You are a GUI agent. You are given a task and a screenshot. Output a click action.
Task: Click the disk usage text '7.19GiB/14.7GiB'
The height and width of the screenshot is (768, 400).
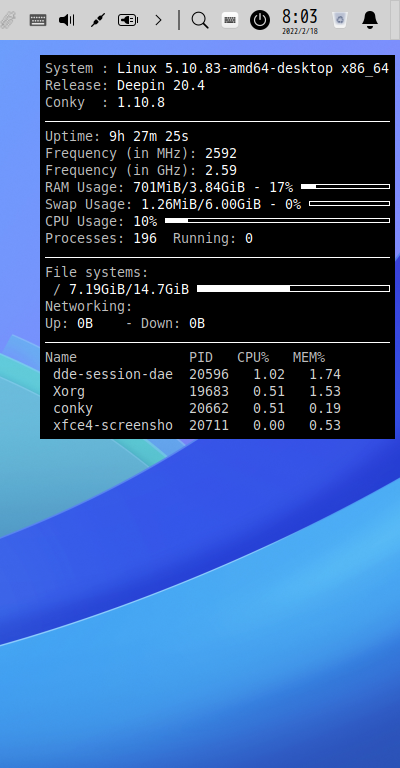pos(129,289)
